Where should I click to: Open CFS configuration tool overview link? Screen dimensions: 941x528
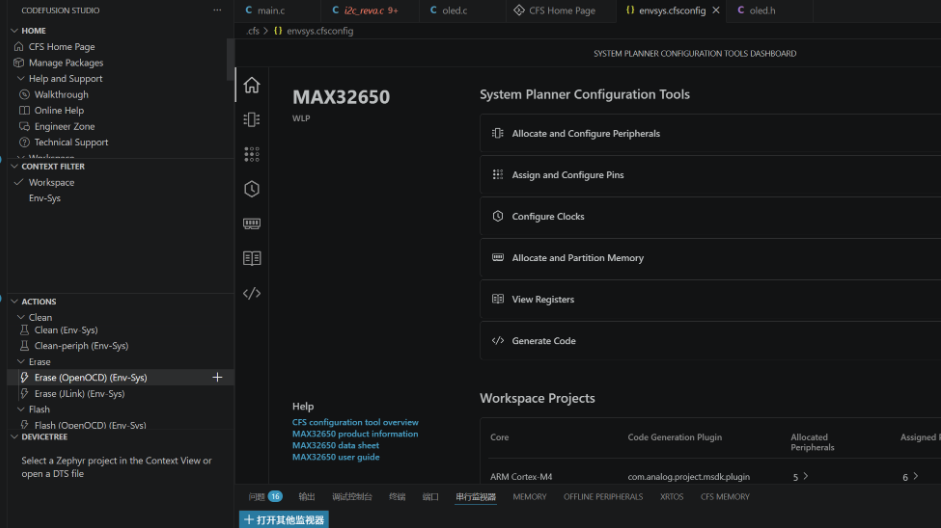tap(355, 422)
